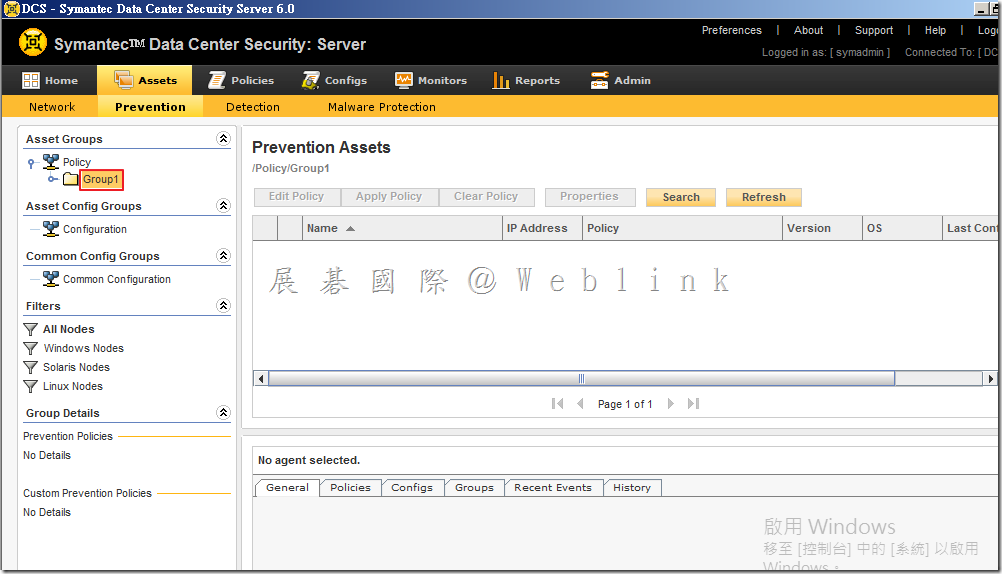Image resolution: width=1002 pixels, height=574 pixels.
Task: Select Group1 in the asset tree
Action: 101,179
